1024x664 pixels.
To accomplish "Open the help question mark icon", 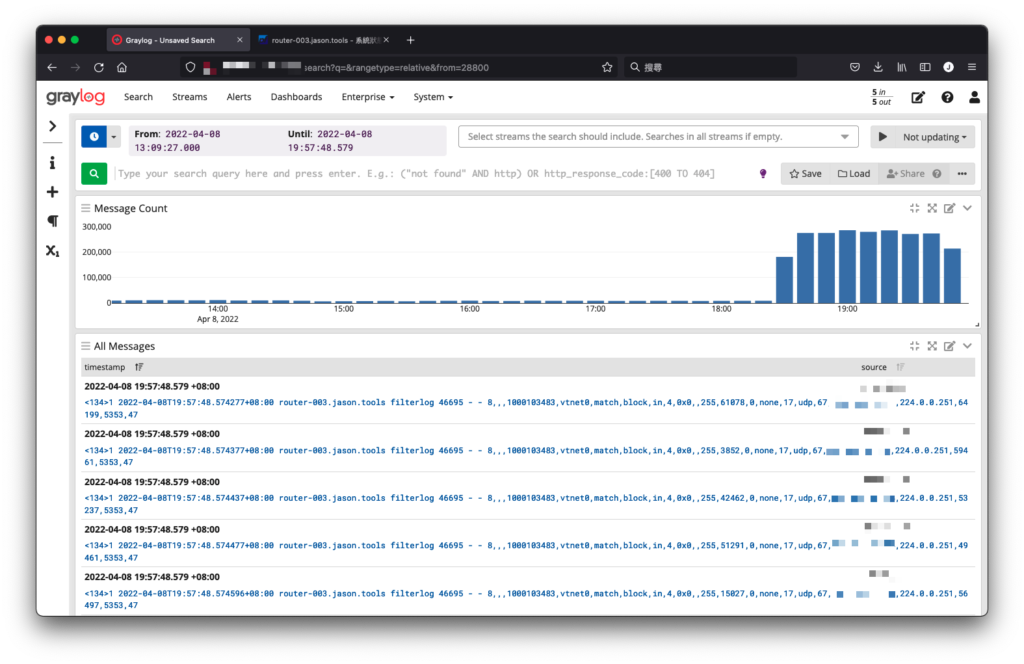I will click(x=947, y=97).
